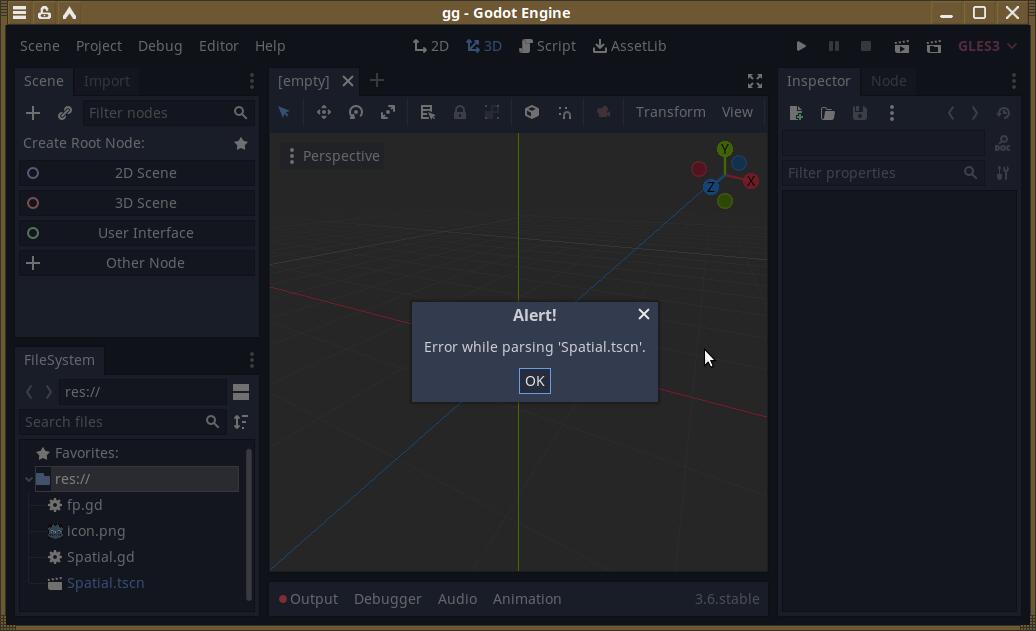Open the Transform menu
Image resolution: width=1036 pixels, height=631 pixels.
click(671, 112)
